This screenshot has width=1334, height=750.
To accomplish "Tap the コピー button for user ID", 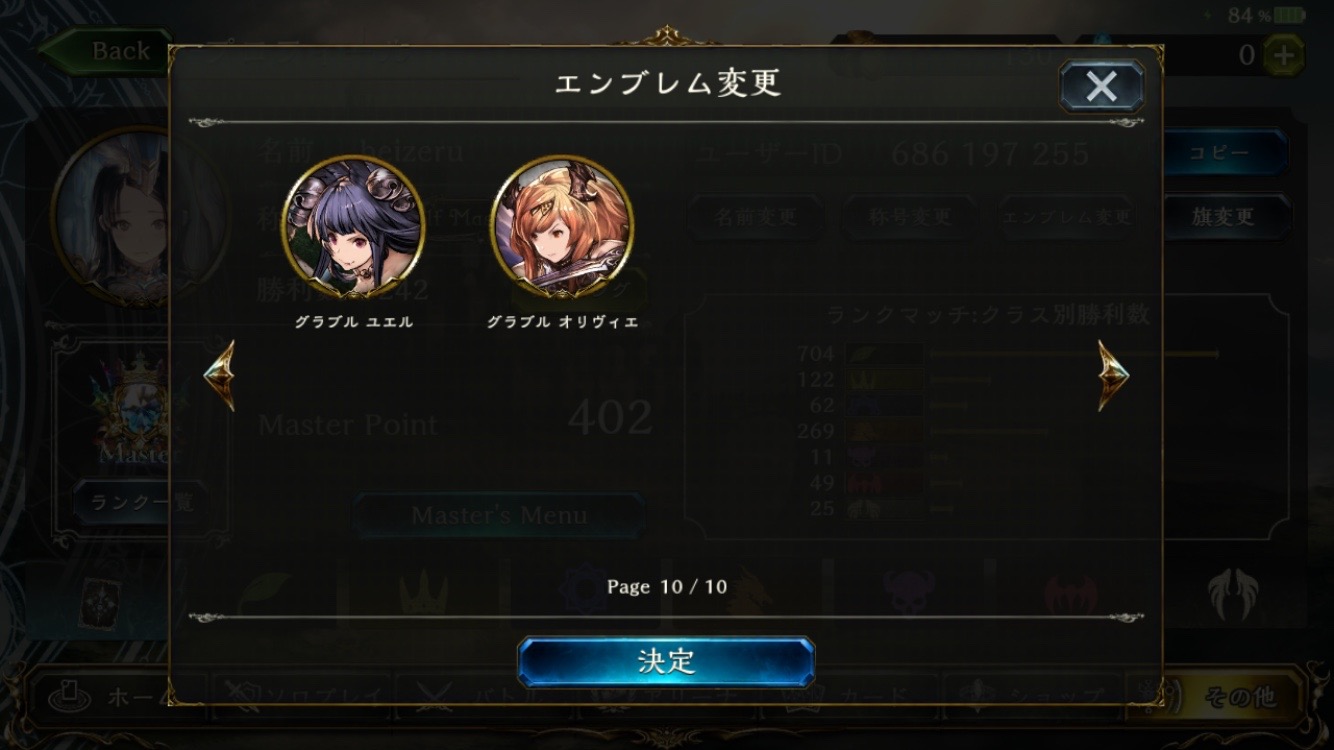I will (x=1224, y=153).
